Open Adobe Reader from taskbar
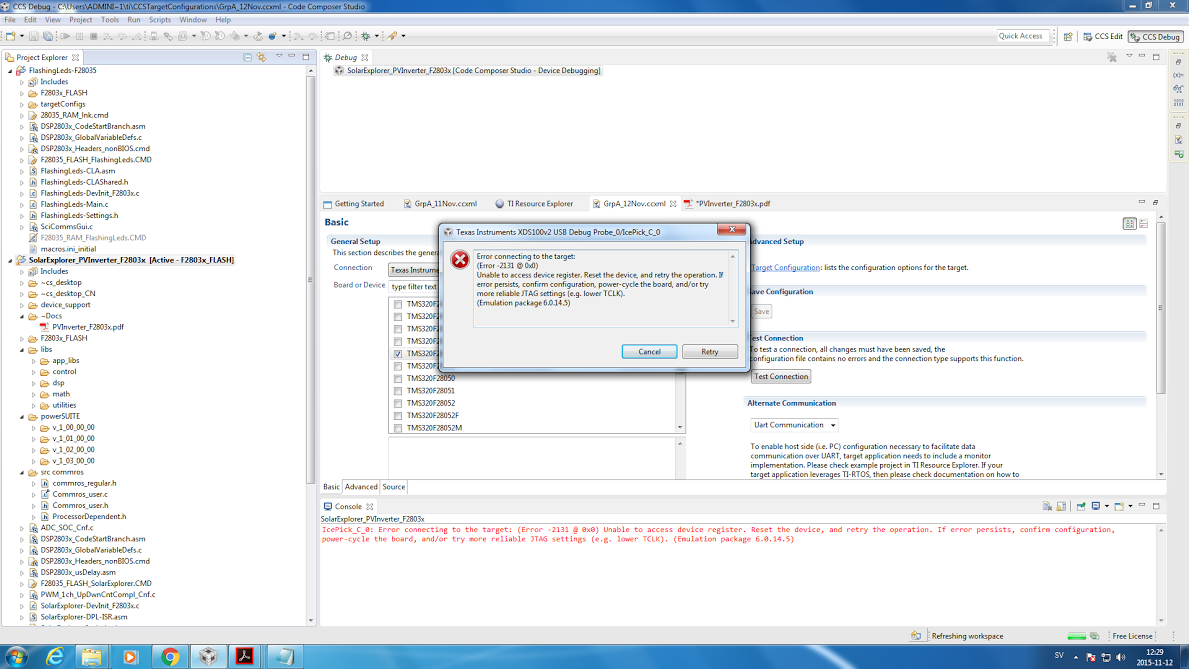The image size is (1189, 669). 244,657
